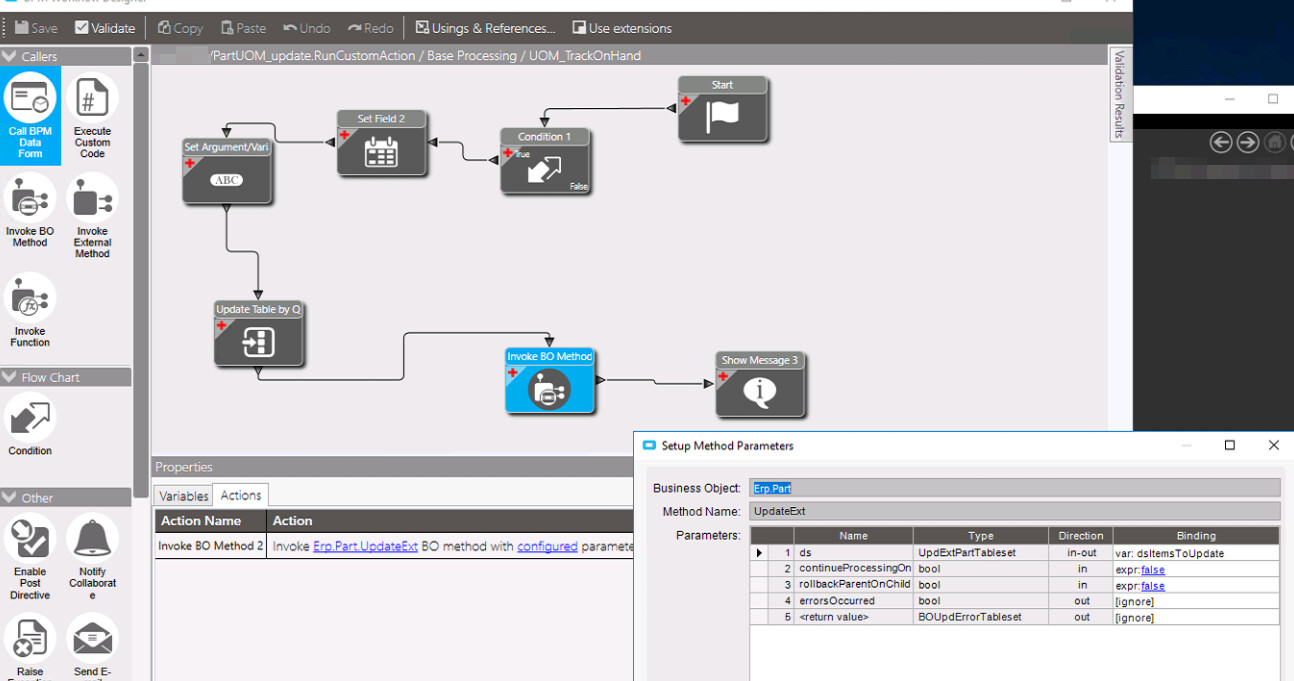Viewport: 1294px width, 681px height.
Task: Switch to the Variables tab
Action: tap(184, 496)
